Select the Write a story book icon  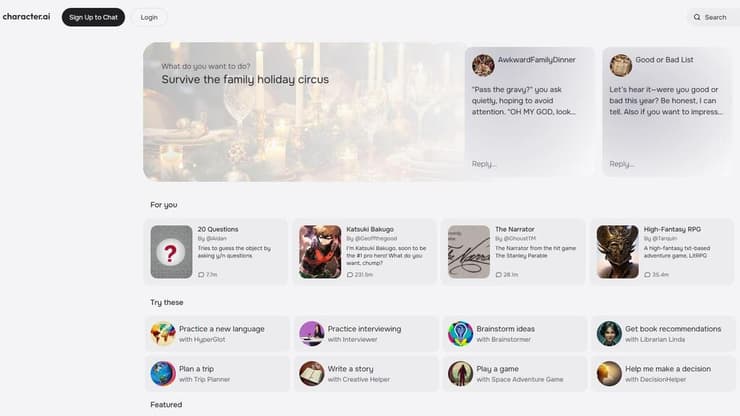pos(312,374)
